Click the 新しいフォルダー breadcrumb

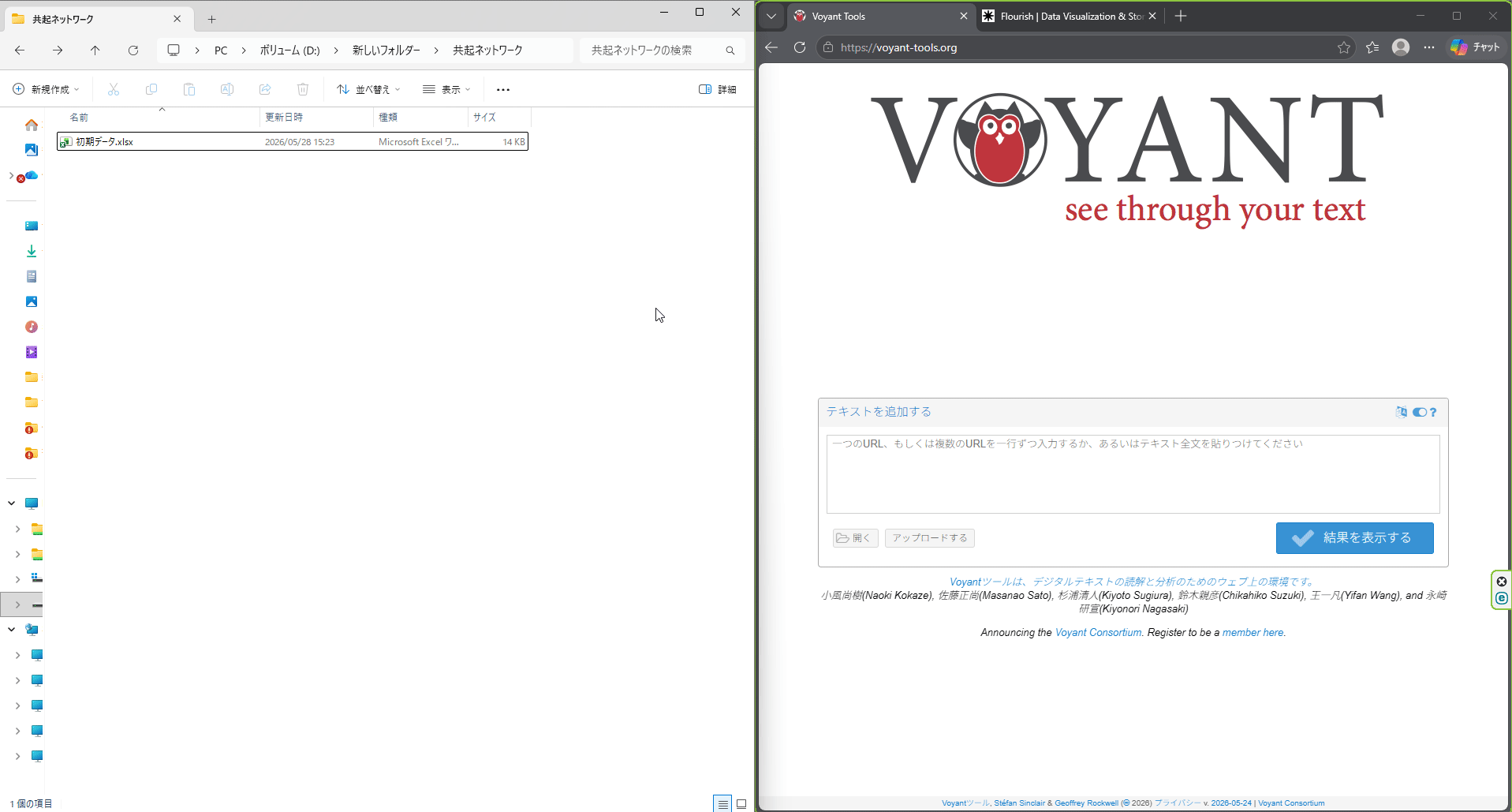[386, 51]
